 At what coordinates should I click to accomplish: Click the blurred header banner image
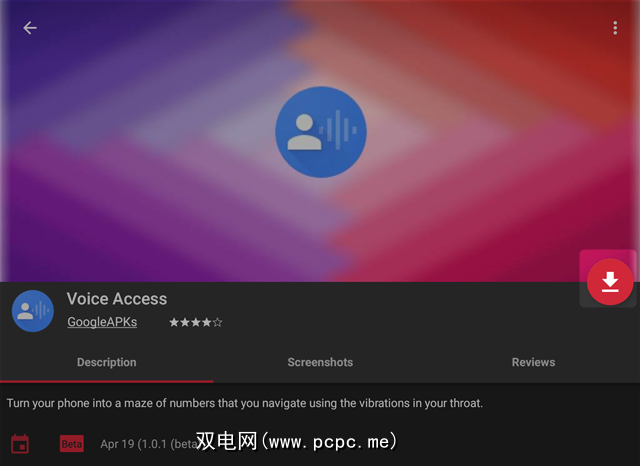(x=320, y=141)
